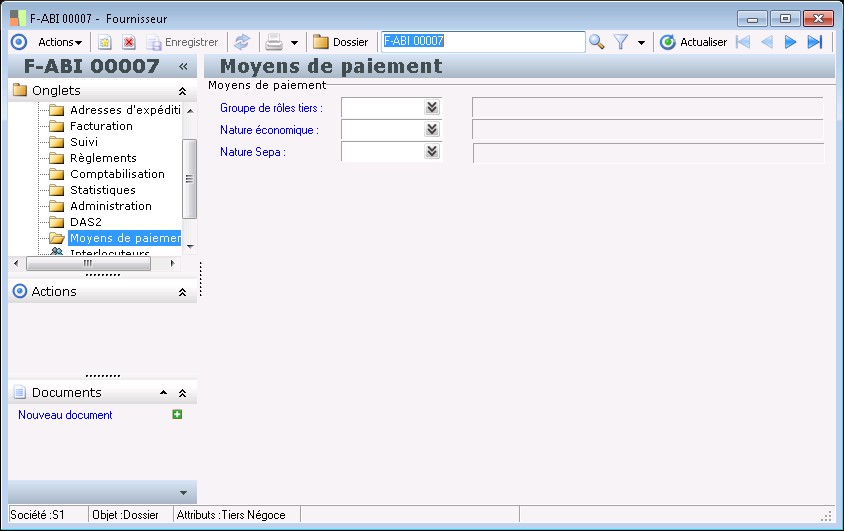Screen dimensions: 844x531
Task: Click the filter funnel icon
Action: [621, 42]
